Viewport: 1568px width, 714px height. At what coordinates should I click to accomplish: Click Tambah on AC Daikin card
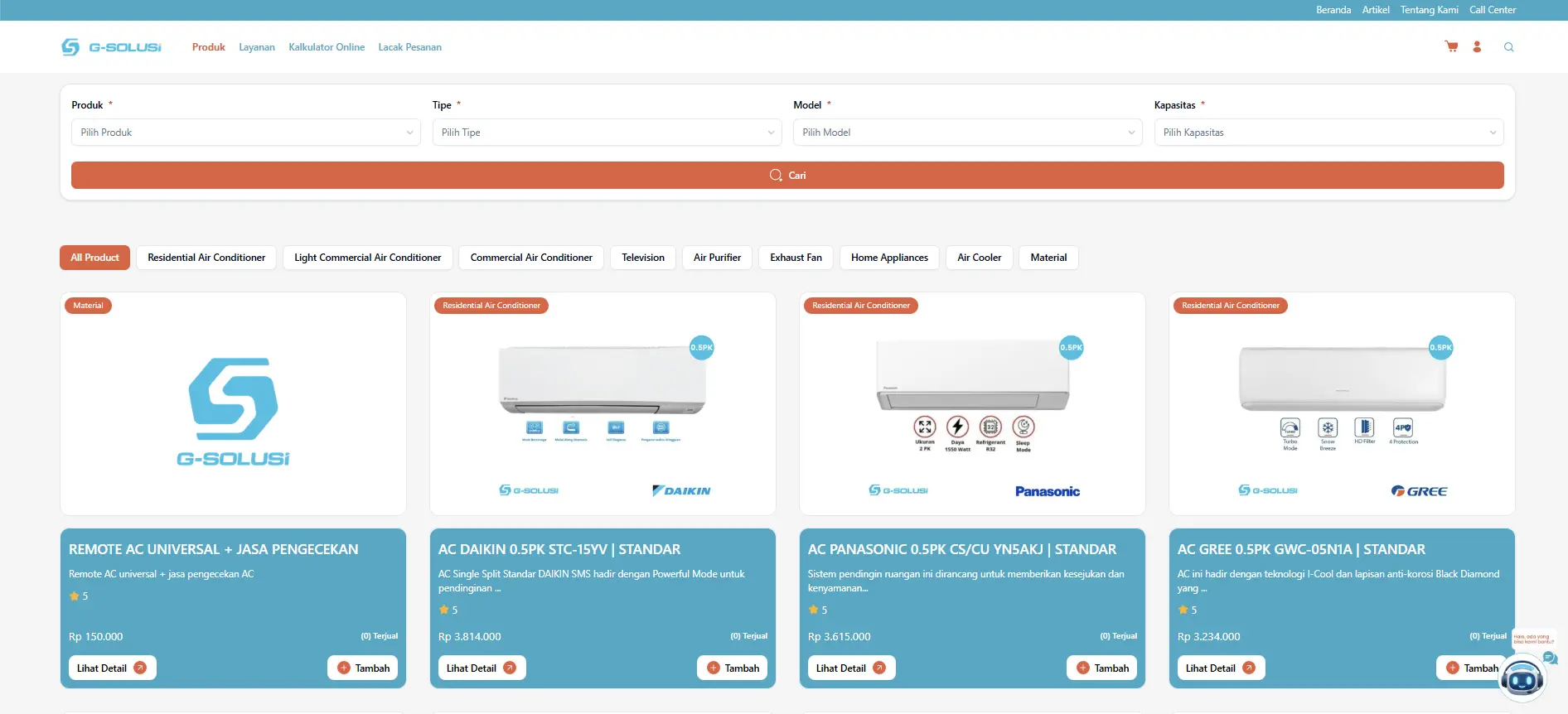point(733,668)
